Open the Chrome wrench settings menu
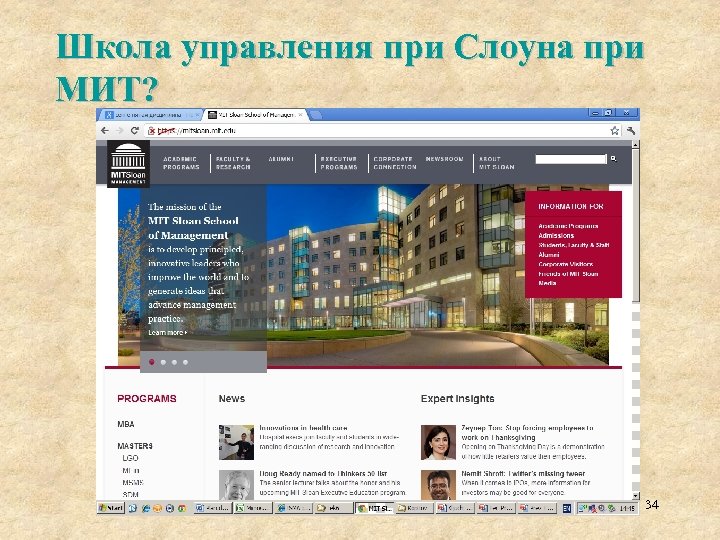 [x=631, y=131]
